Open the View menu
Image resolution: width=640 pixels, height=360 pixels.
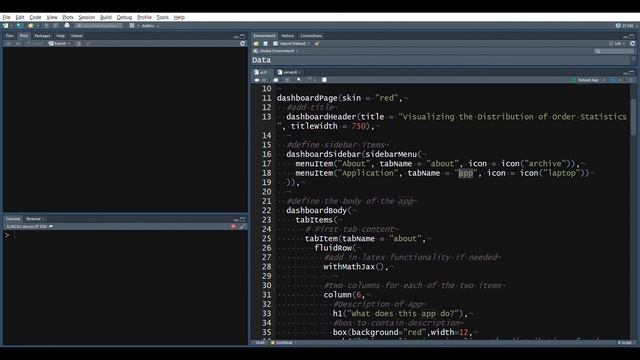coord(52,17)
